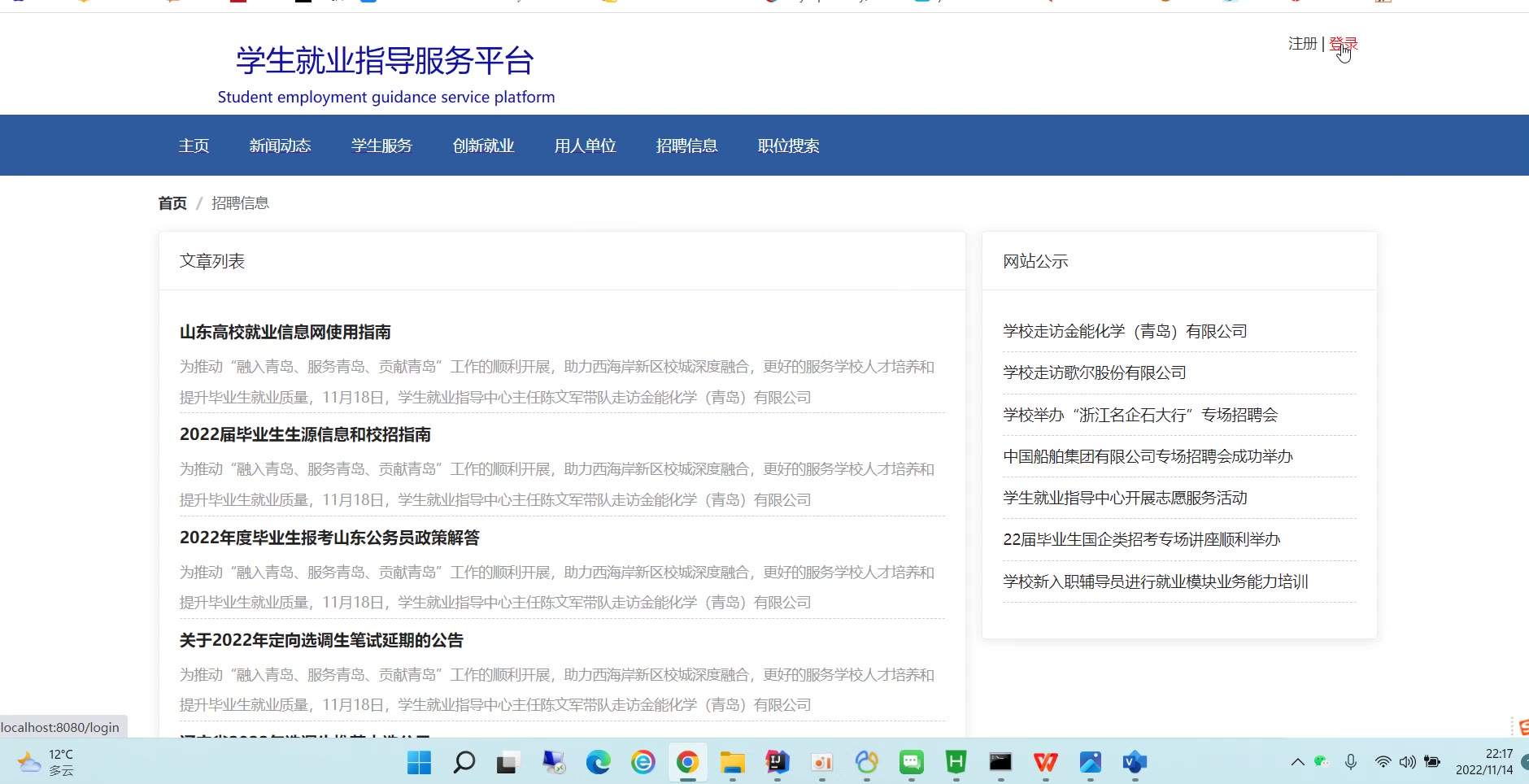The width and height of the screenshot is (1529, 784).
Task: Switch to Google Chrome in the taskbar
Action: pyautogui.click(x=687, y=762)
